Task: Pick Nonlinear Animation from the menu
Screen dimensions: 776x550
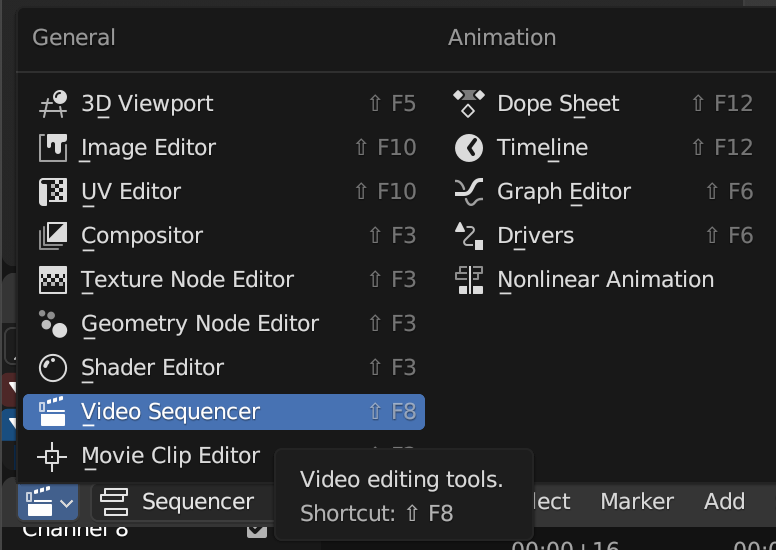Action: point(605,280)
